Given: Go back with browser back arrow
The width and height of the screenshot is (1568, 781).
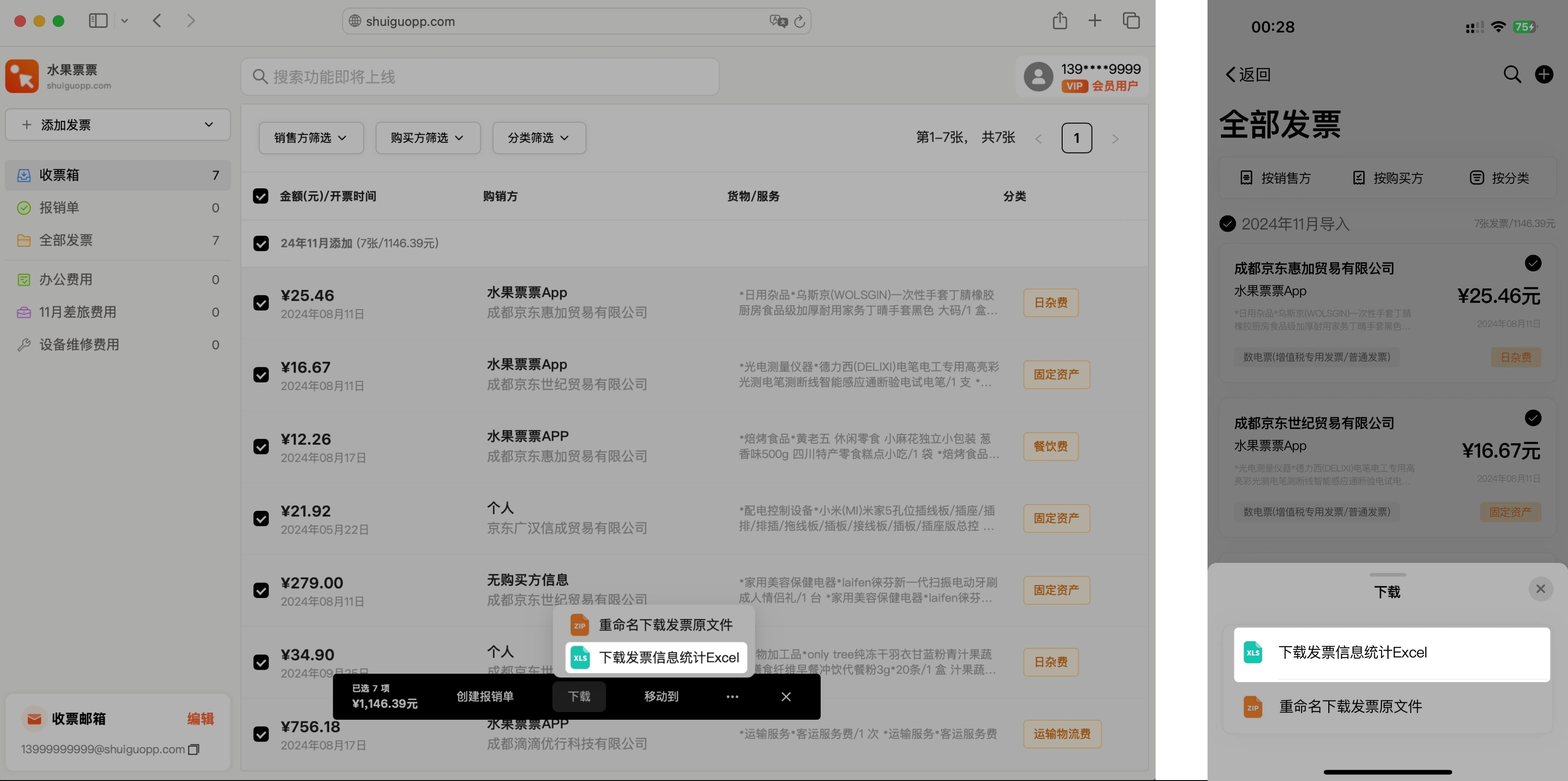Looking at the screenshot, I should click(157, 21).
